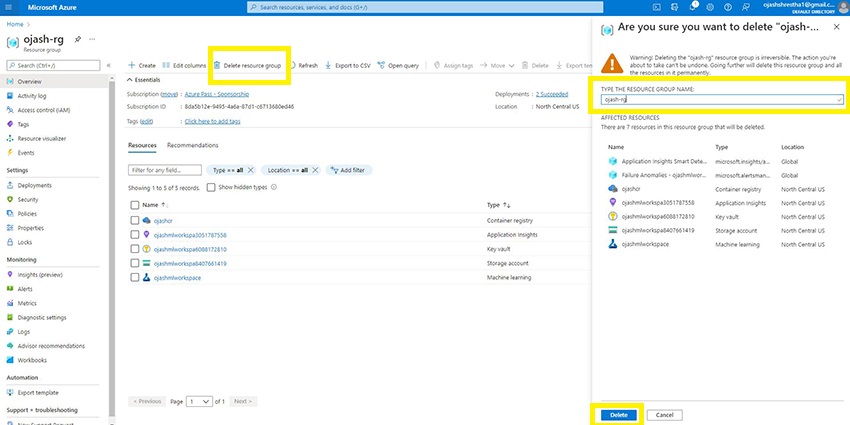Click here to add tags link
Image resolution: width=850 pixels, height=425 pixels.
coord(212,121)
